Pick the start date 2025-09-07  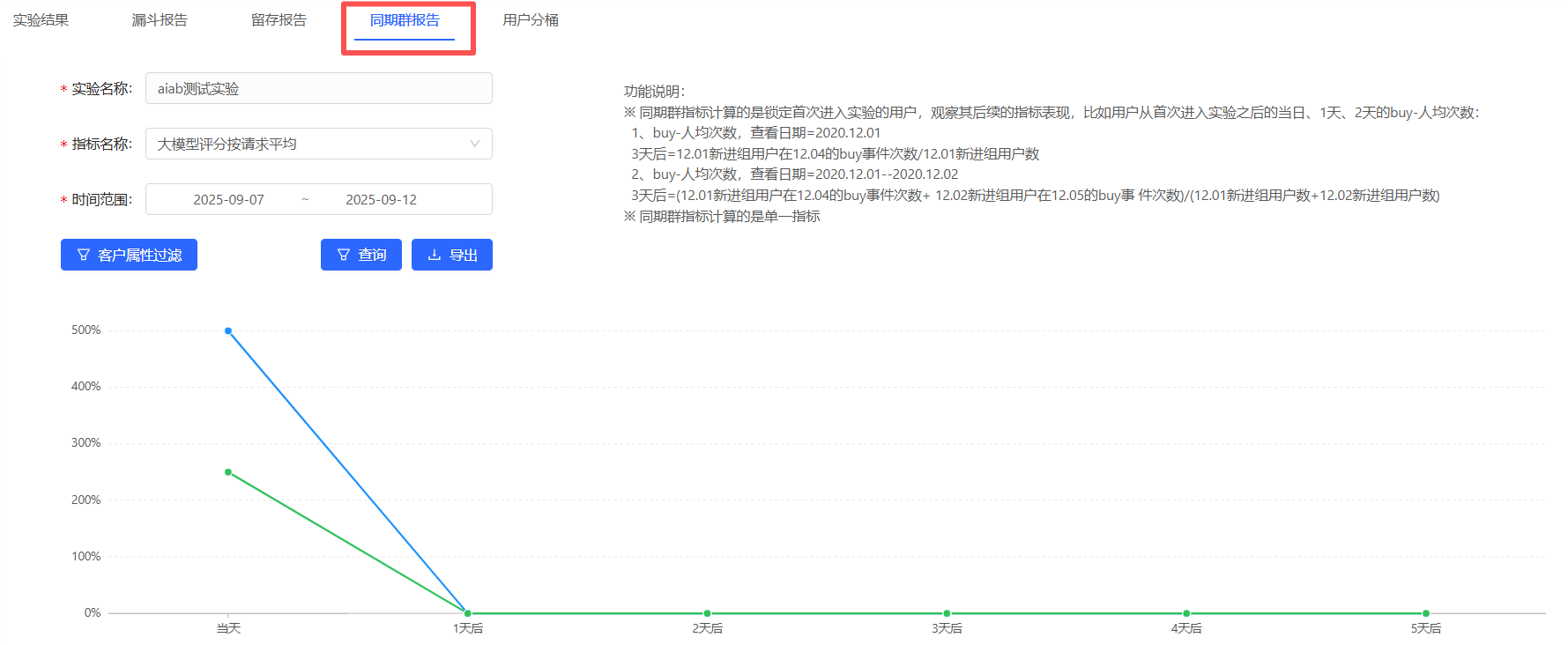(x=229, y=200)
